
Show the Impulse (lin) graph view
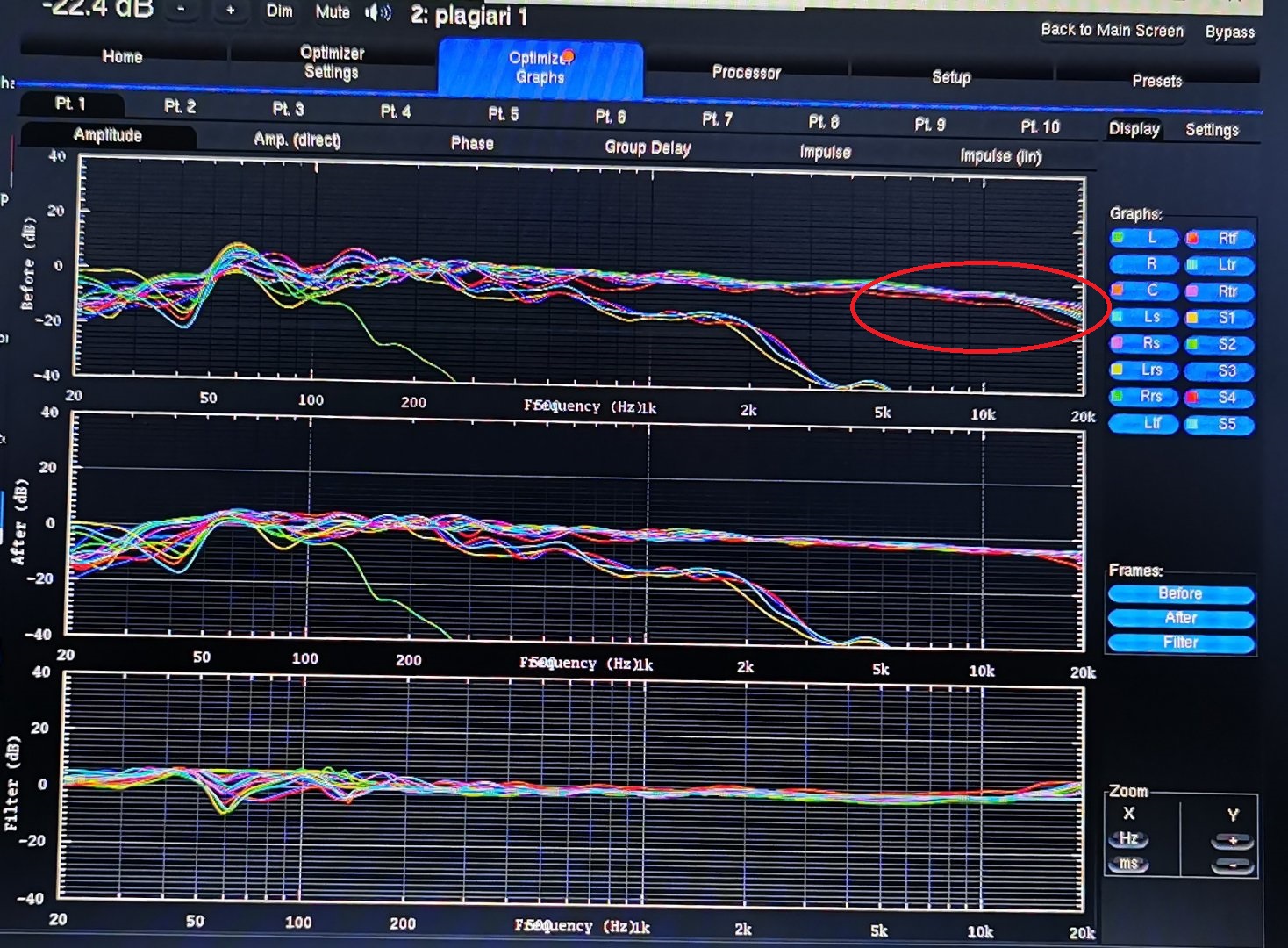(1000, 156)
